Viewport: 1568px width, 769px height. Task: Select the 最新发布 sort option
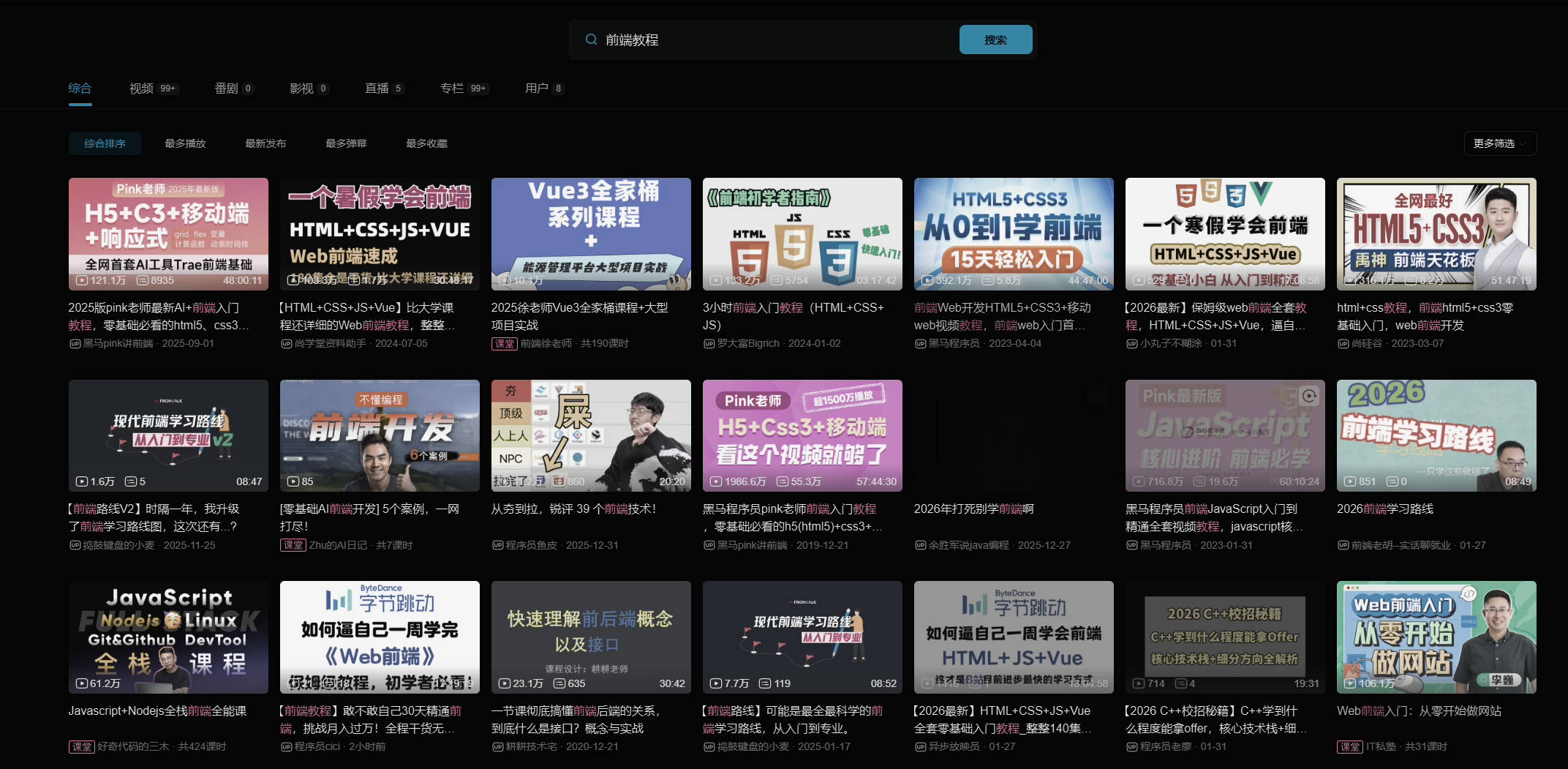click(265, 143)
